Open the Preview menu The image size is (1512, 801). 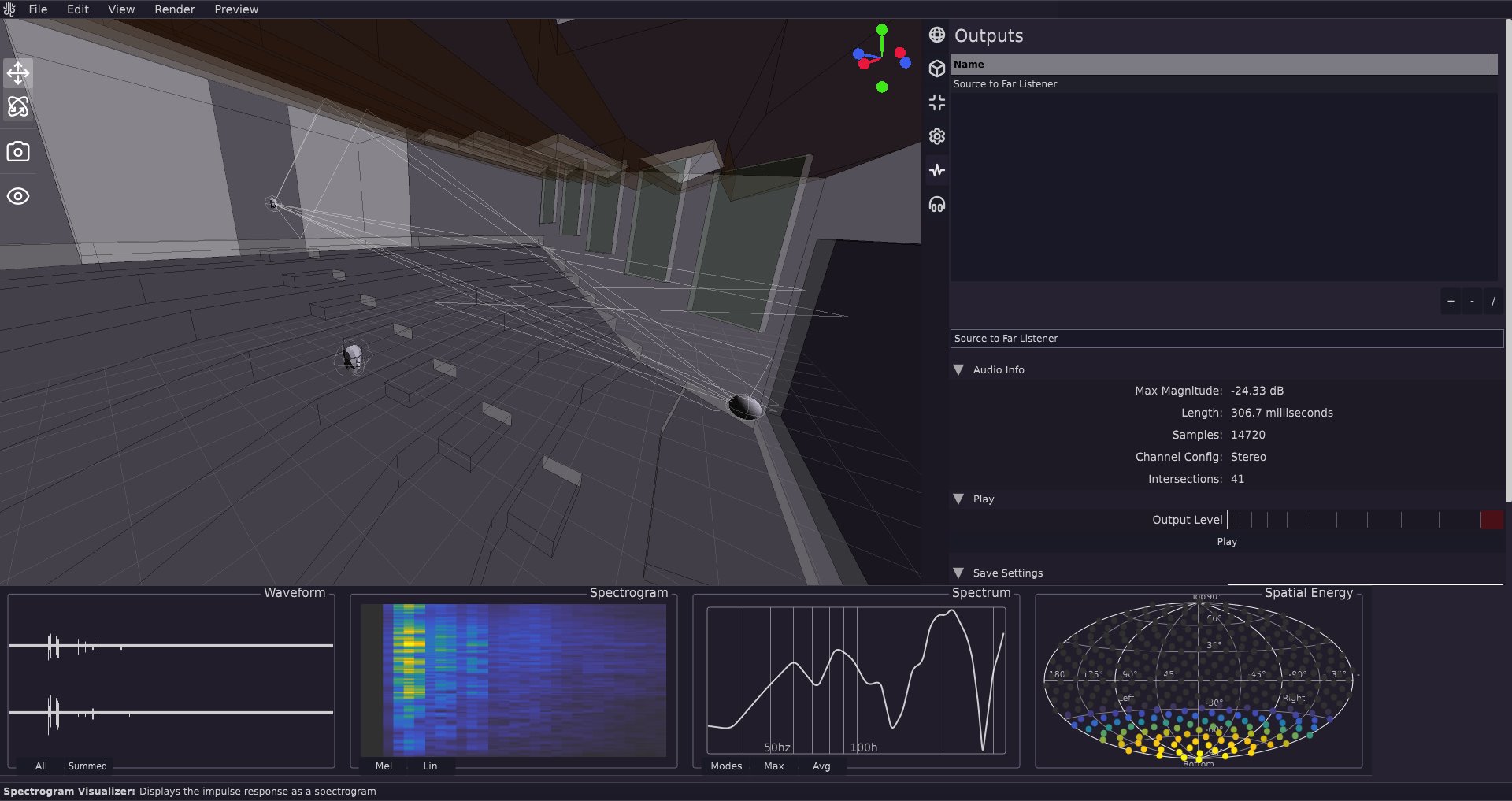pos(236,9)
